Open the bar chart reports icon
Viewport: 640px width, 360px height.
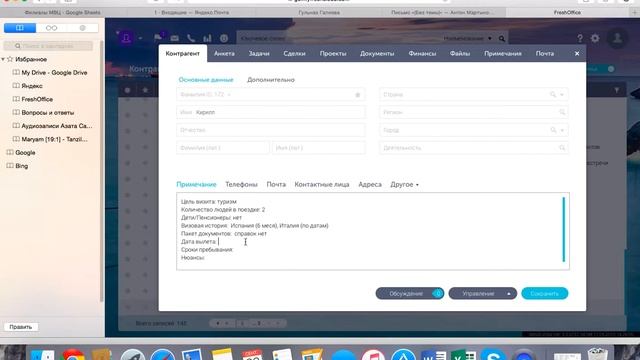[x=207, y=38]
